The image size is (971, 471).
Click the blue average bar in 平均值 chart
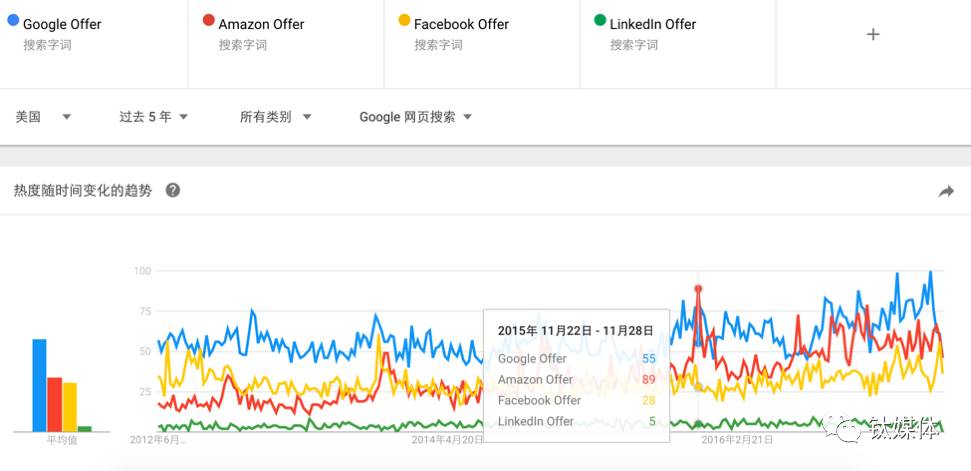[39, 385]
